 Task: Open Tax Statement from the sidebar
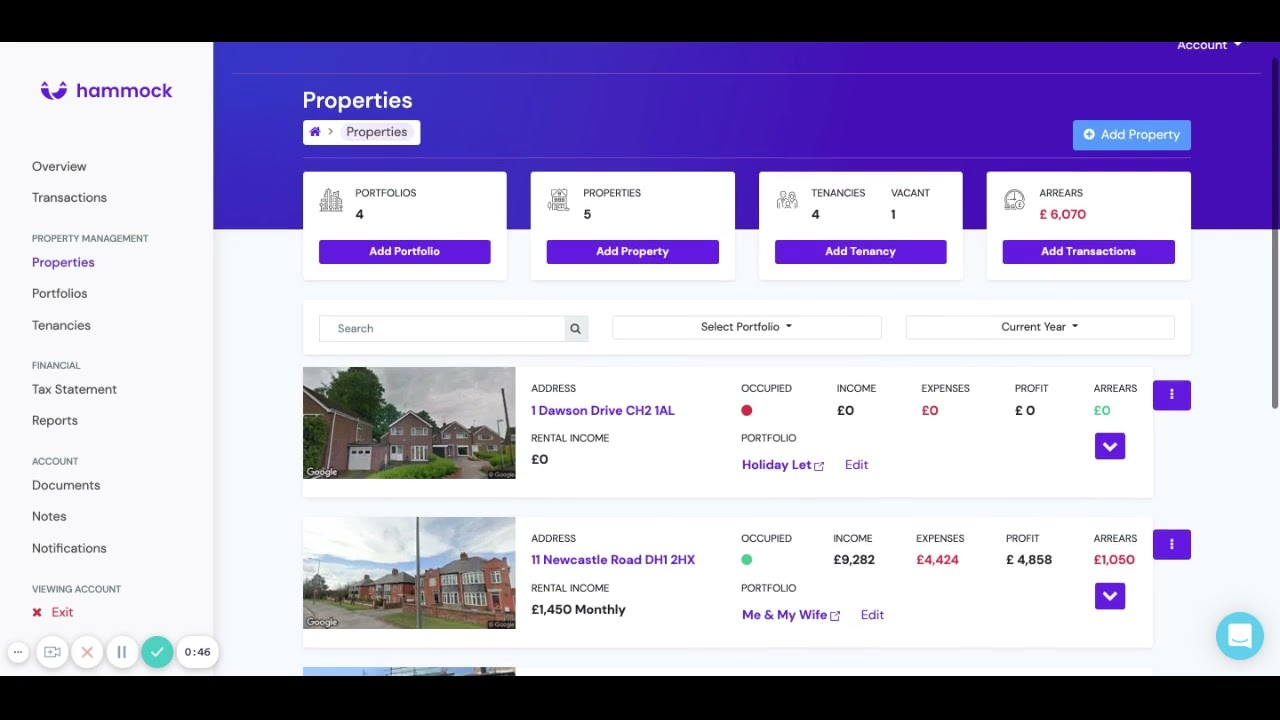74,390
